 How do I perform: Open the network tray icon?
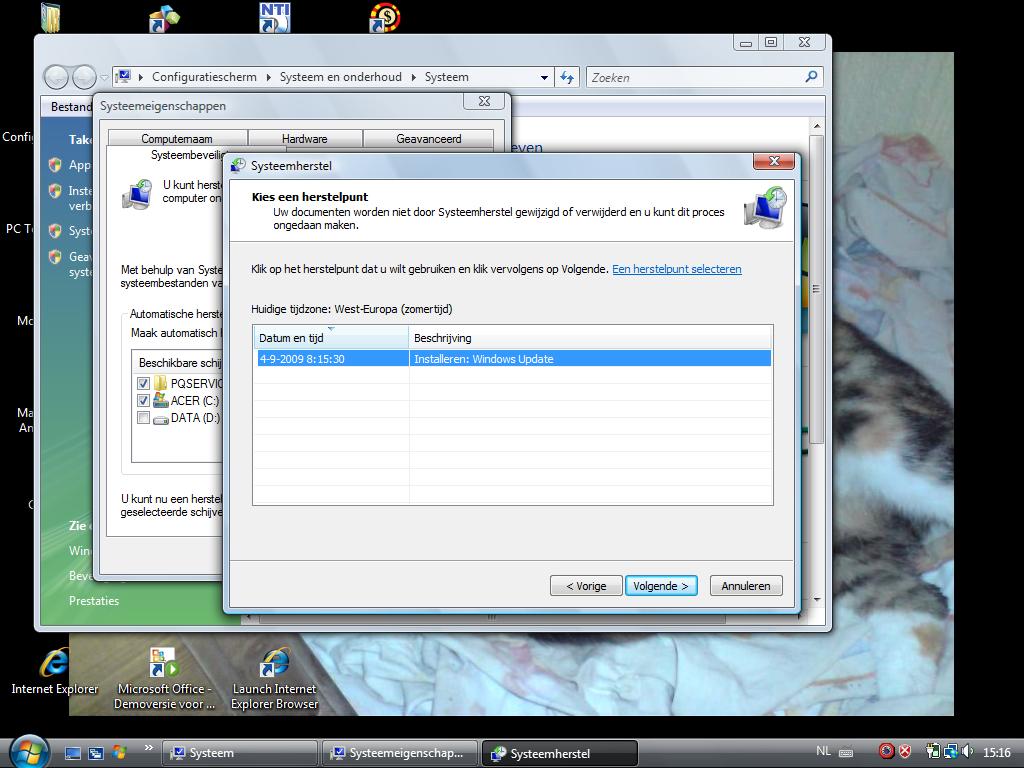(x=950, y=751)
